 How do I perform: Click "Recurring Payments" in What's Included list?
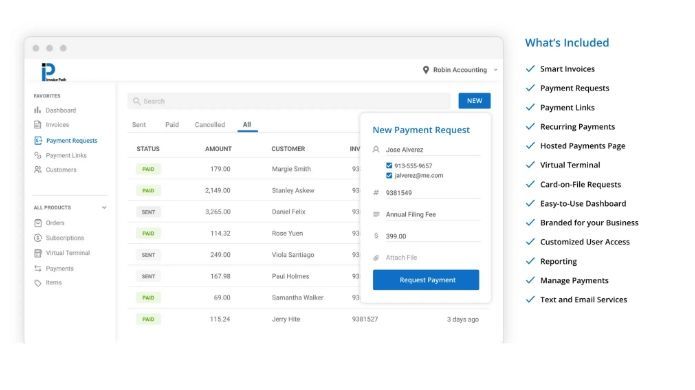(x=578, y=127)
